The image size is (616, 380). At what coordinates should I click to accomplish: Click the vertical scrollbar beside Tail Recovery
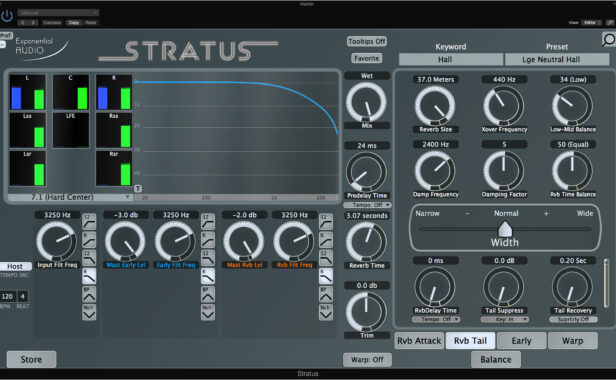pyautogui.click(x=606, y=283)
